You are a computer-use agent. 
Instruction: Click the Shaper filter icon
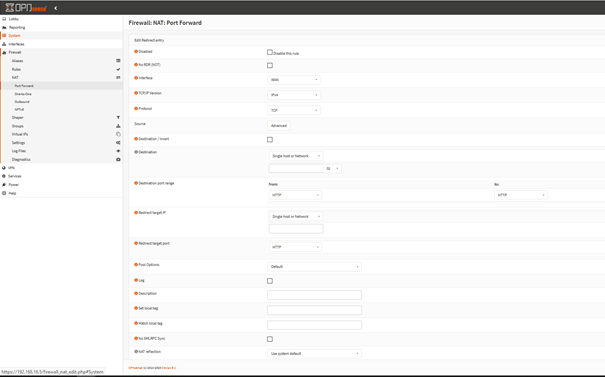coord(118,117)
